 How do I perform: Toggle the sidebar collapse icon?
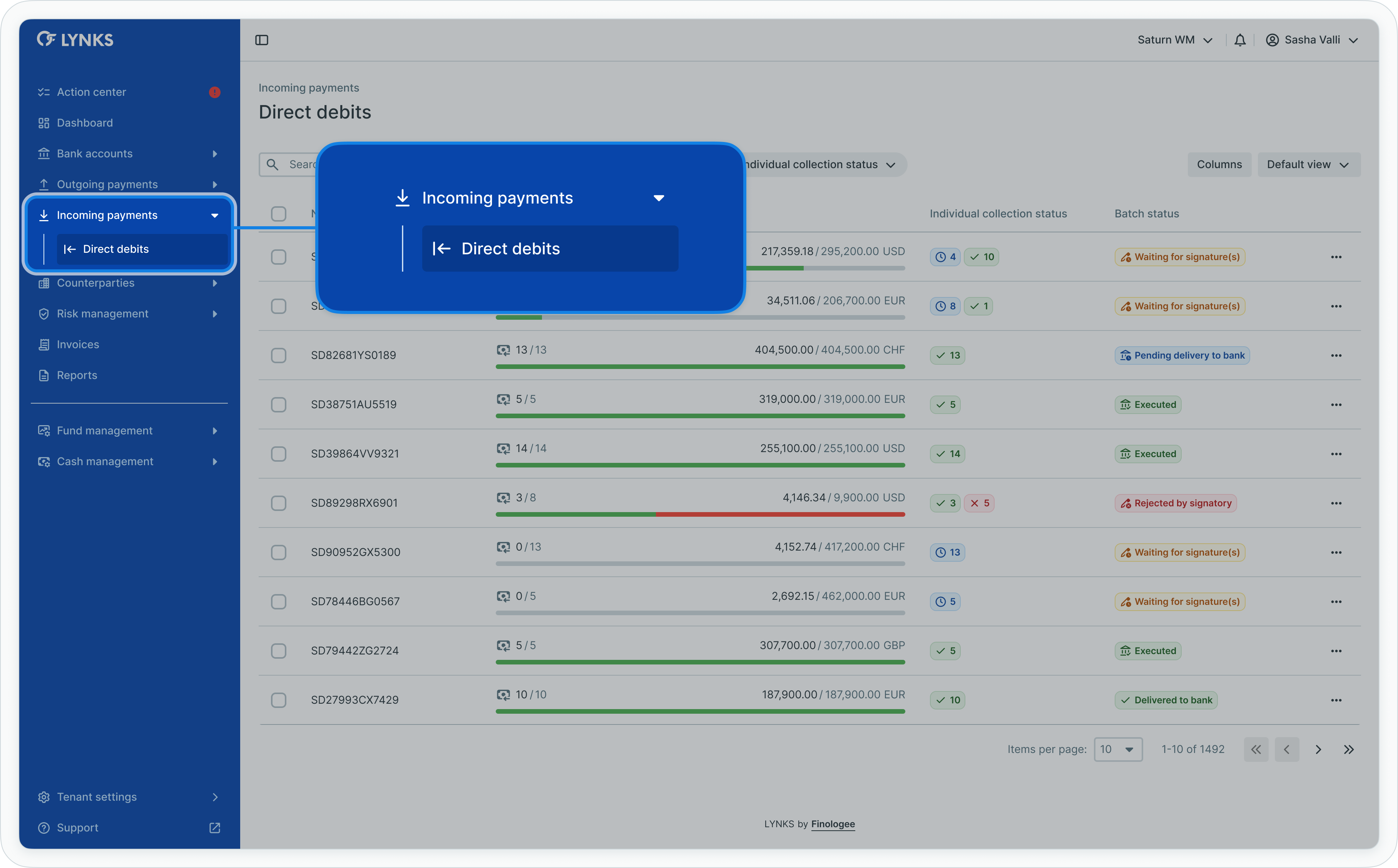click(x=262, y=40)
